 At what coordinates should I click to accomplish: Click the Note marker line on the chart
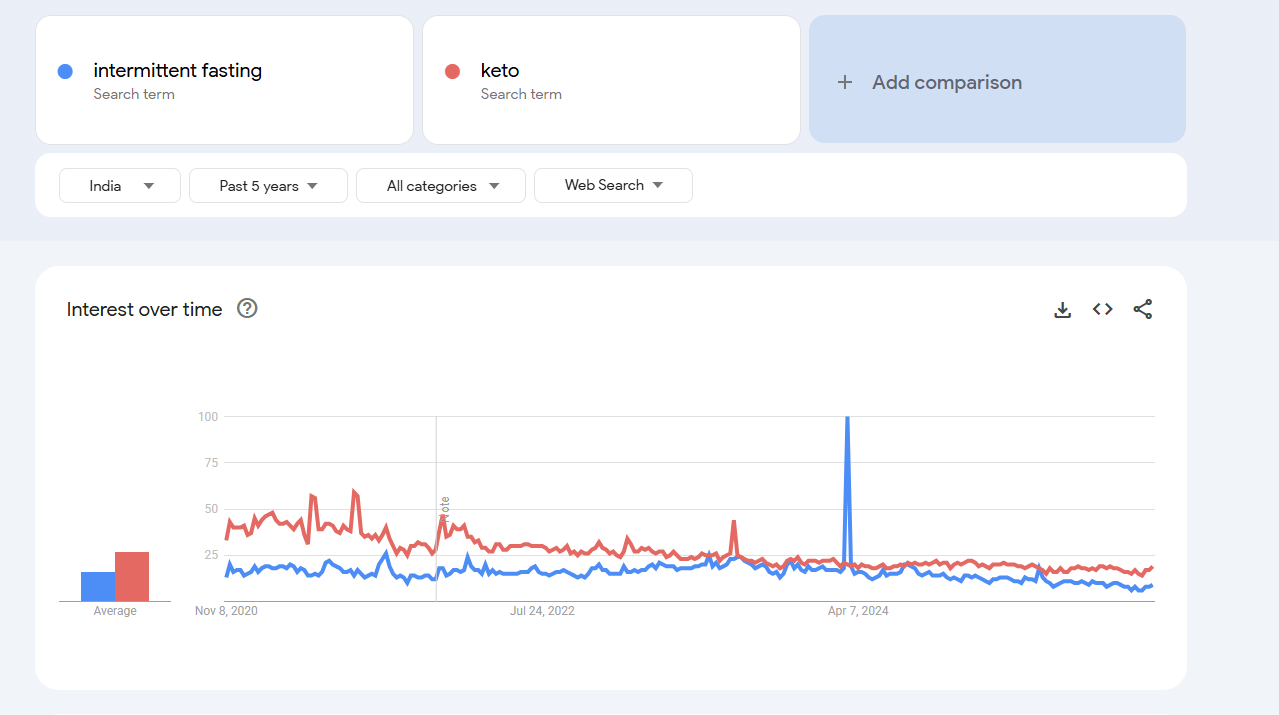(x=437, y=505)
